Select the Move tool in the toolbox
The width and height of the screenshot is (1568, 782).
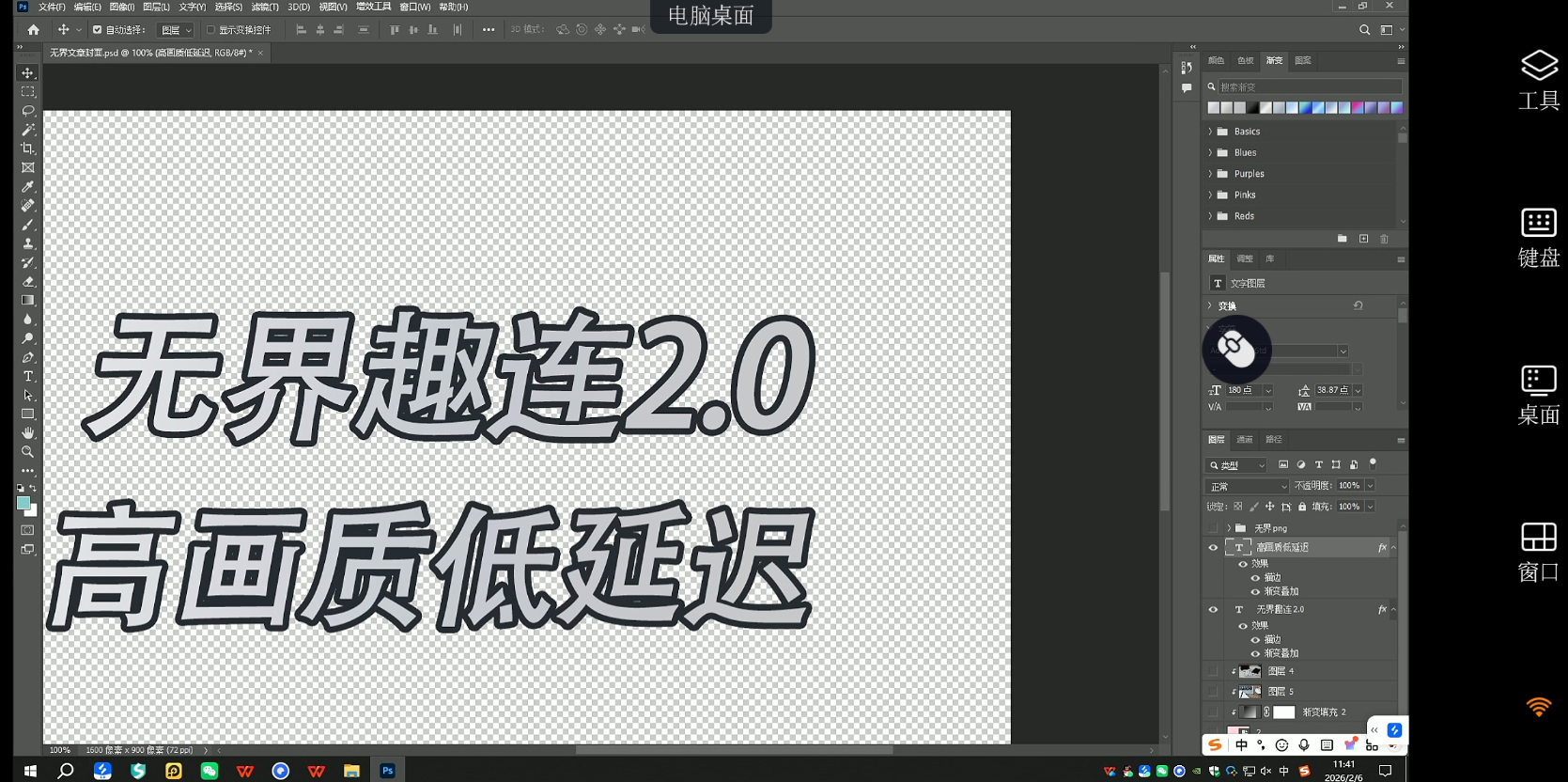tap(28, 72)
